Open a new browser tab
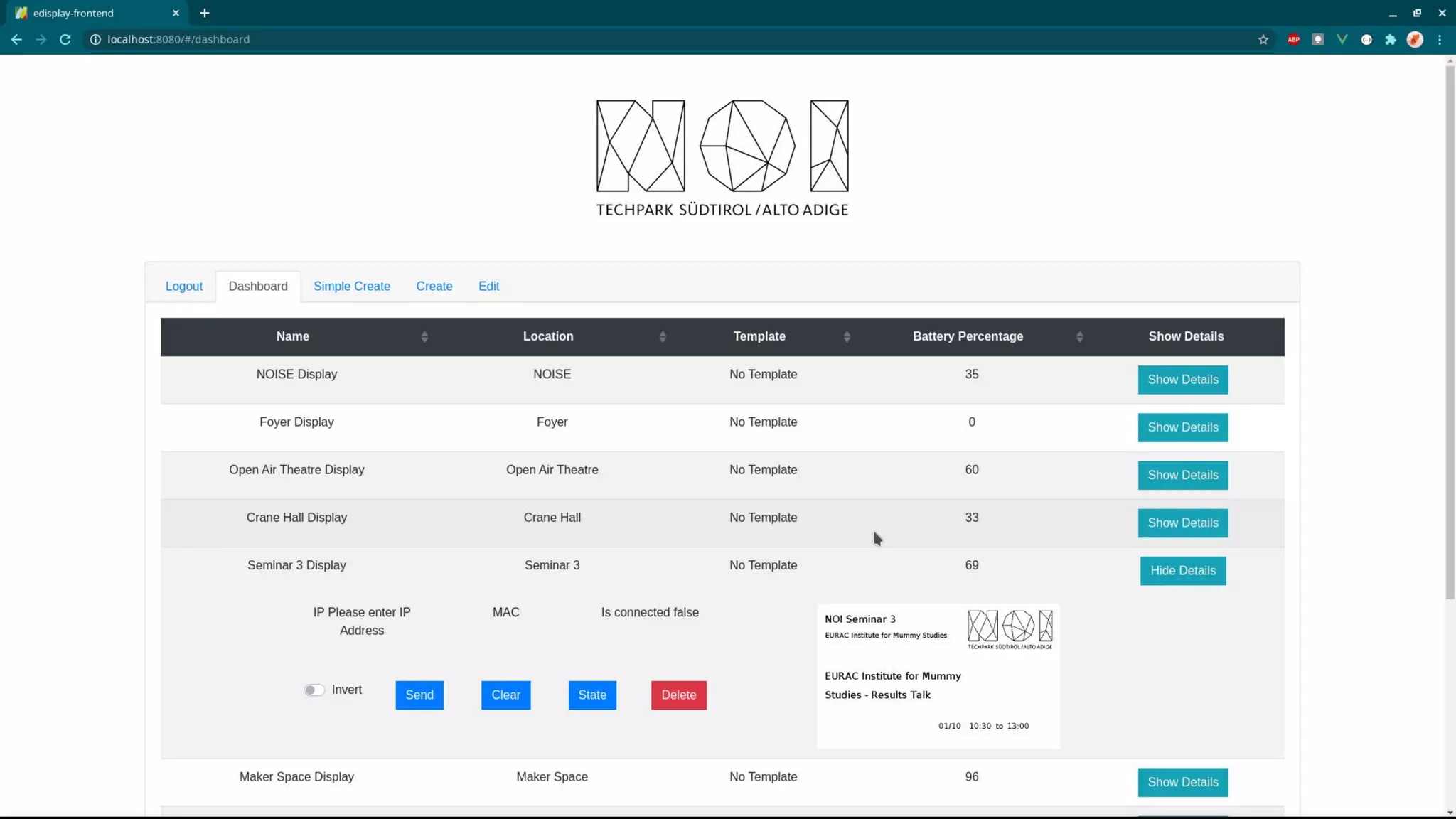This screenshot has width=1456, height=819. pyautogui.click(x=205, y=13)
